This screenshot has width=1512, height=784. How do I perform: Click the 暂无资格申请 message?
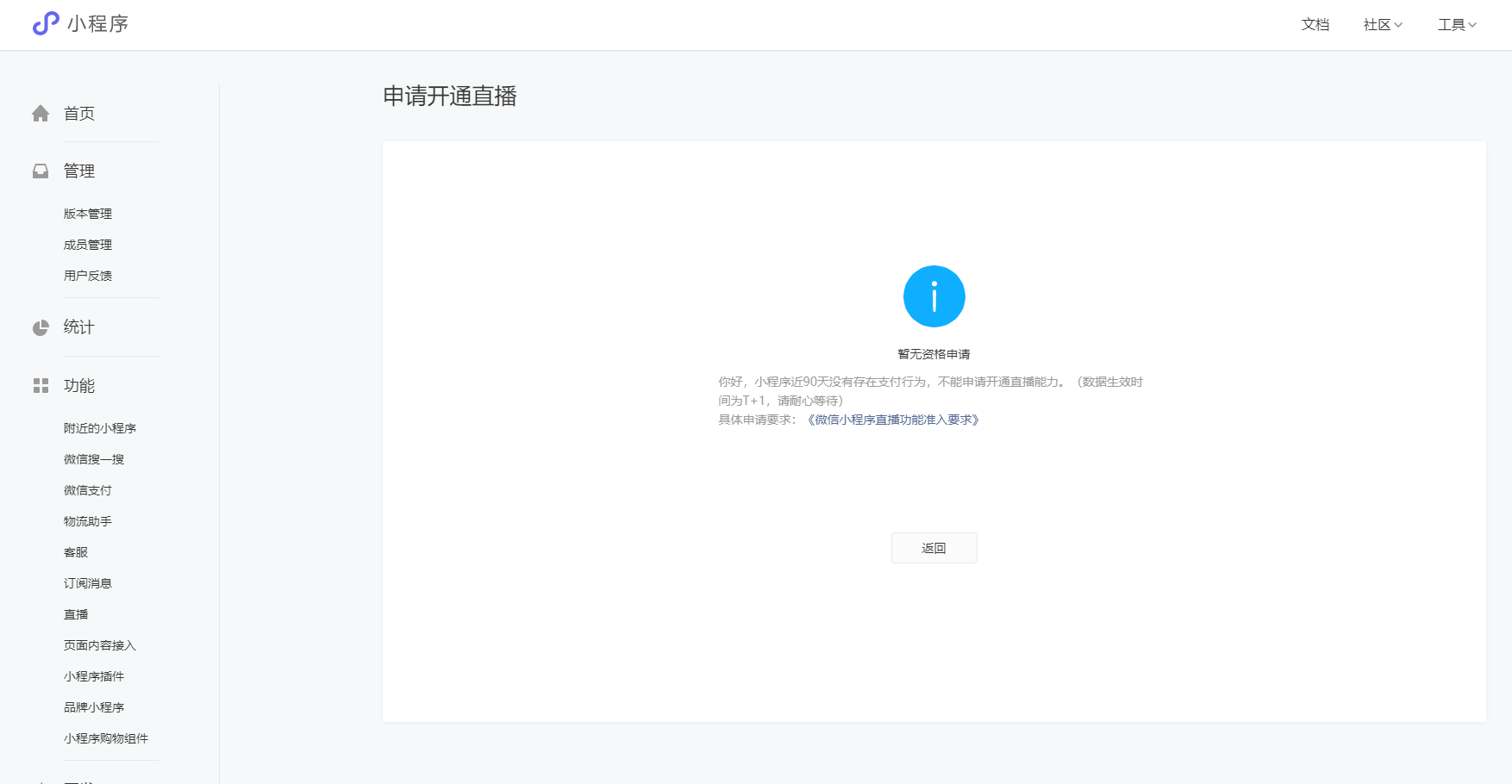[934, 354]
